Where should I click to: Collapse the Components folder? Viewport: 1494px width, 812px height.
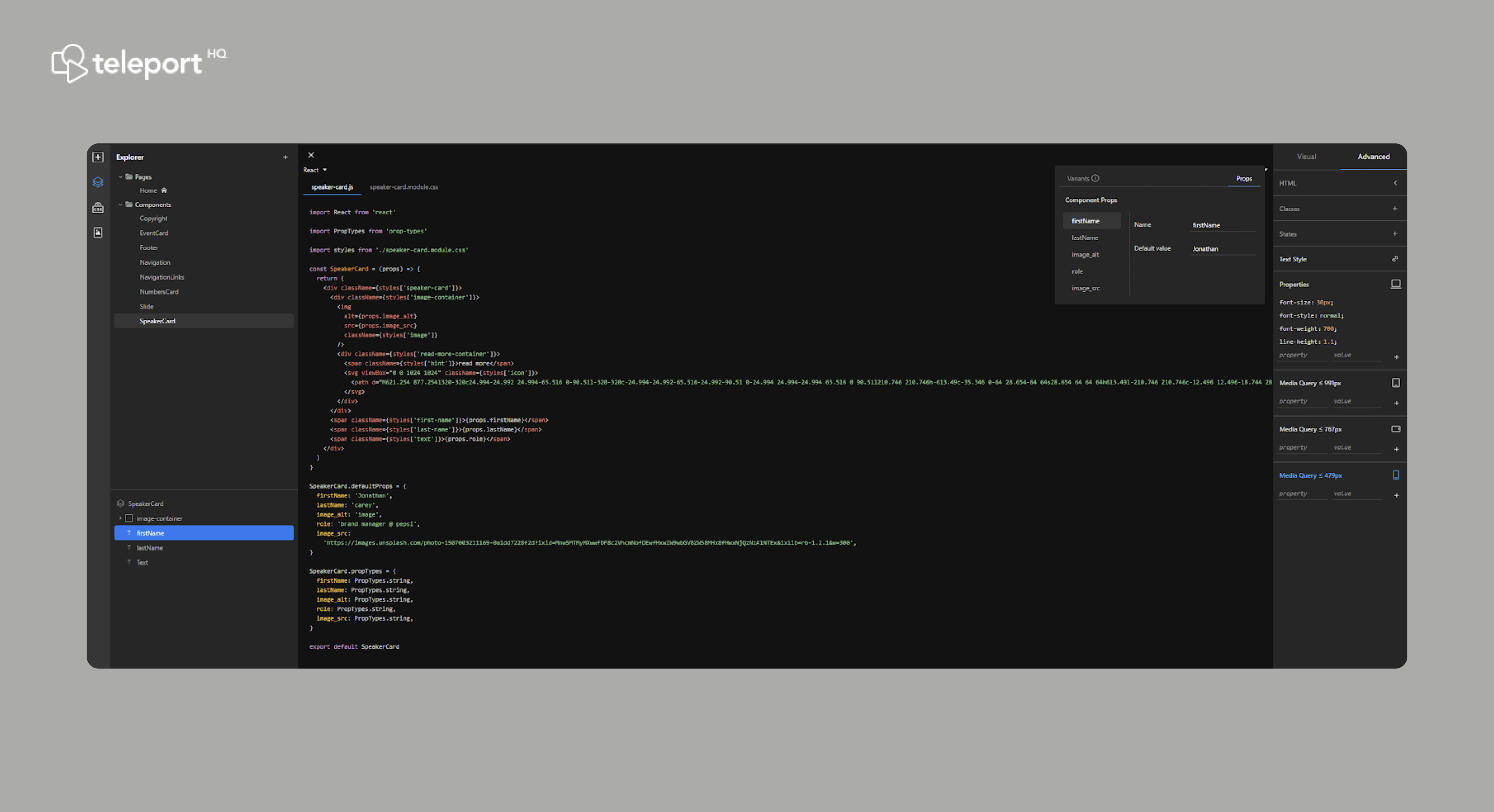pyautogui.click(x=121, y=205)
